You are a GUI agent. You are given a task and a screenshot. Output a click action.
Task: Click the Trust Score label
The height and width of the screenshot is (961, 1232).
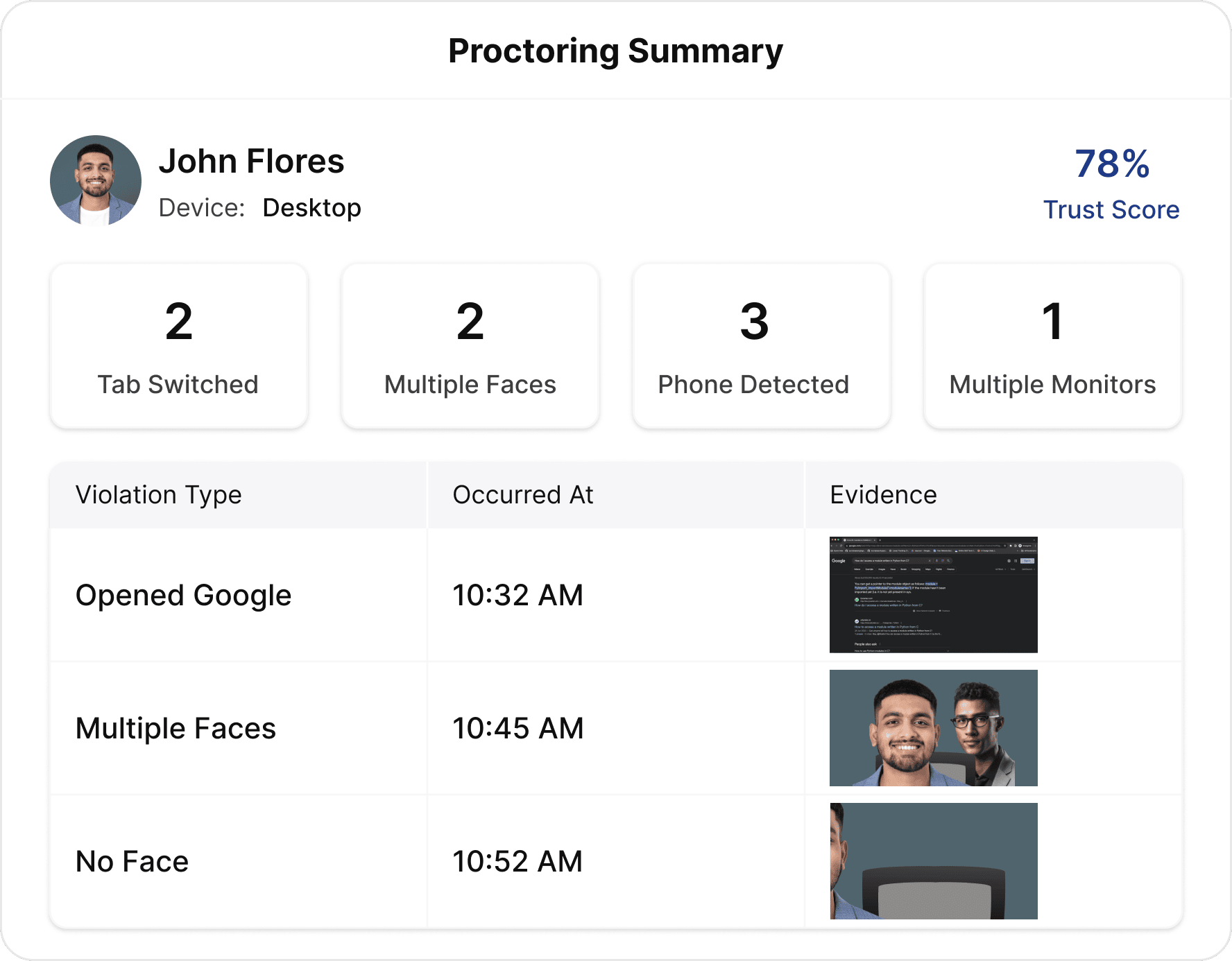(1111, 209)
